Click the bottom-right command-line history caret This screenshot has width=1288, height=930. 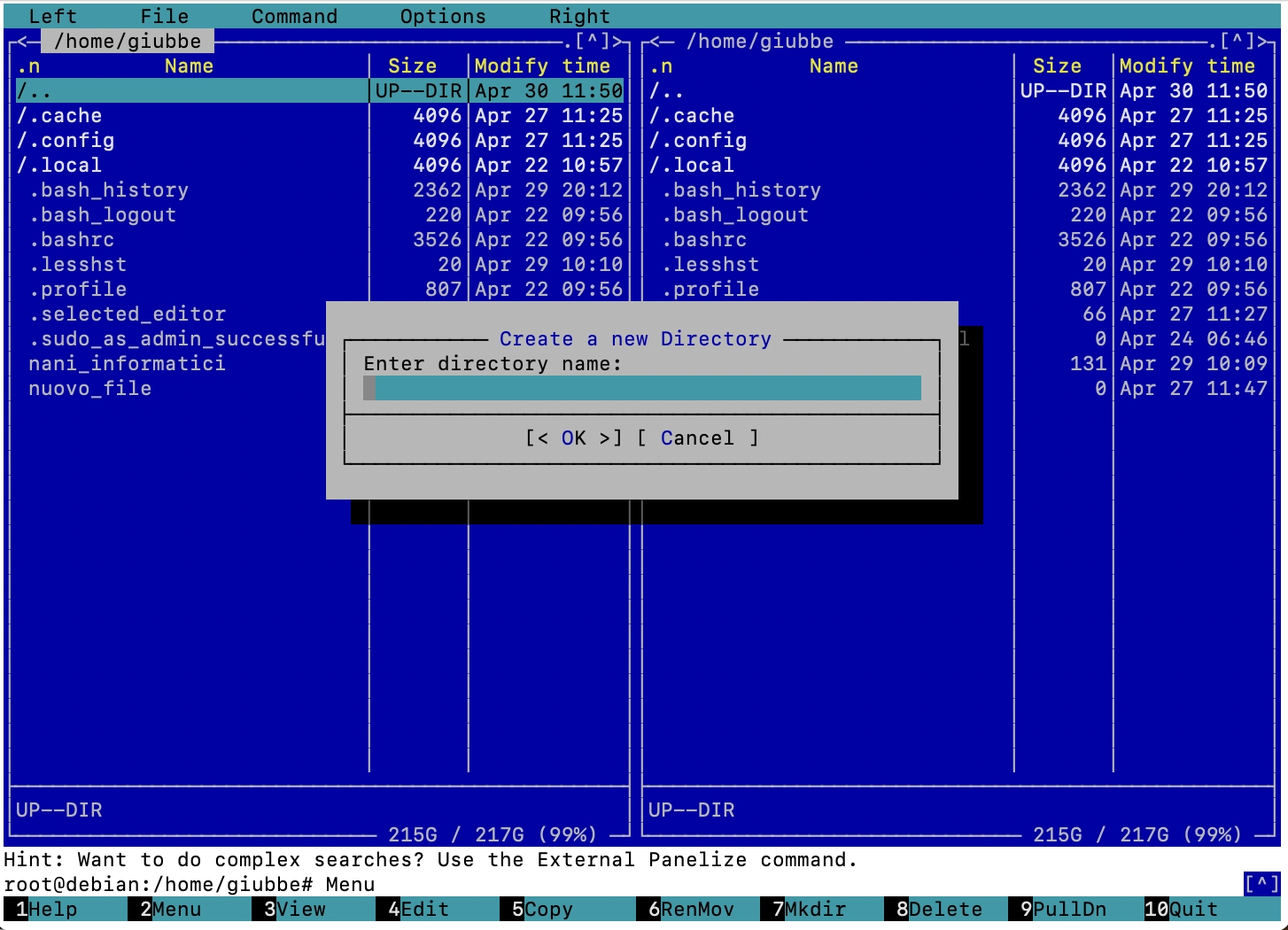click(x=1261, y=884)
